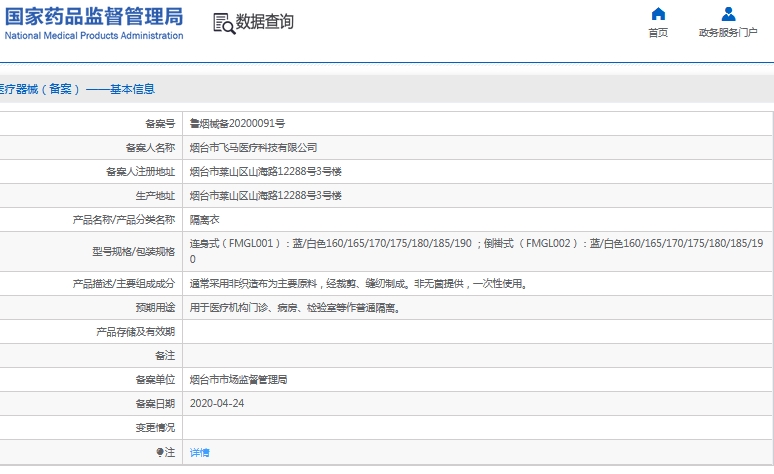Click the 备案单位 label
The width and height of the screenshot is (774, 474).
(x=155, y=380)
